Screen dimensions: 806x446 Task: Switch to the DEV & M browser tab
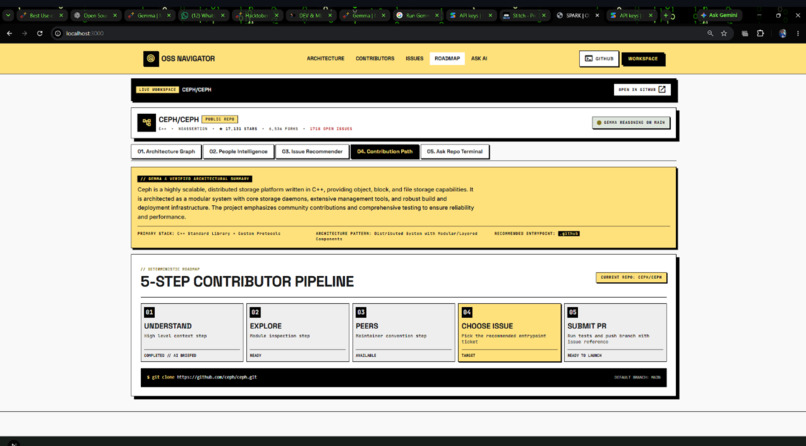[x=310, y=15]
